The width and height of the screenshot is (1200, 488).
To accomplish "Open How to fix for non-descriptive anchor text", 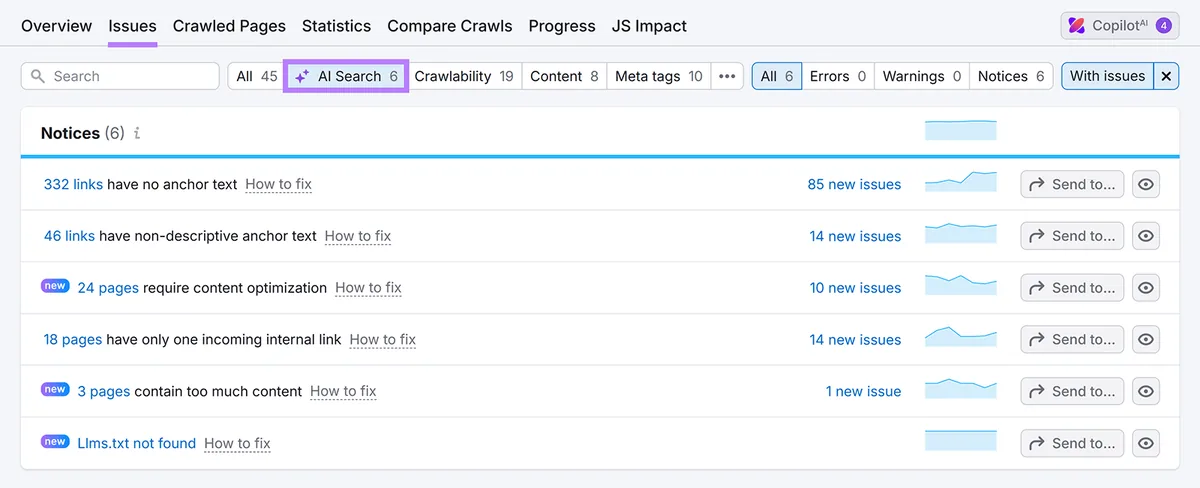I will pyautogui.click(x=358, y=236).
